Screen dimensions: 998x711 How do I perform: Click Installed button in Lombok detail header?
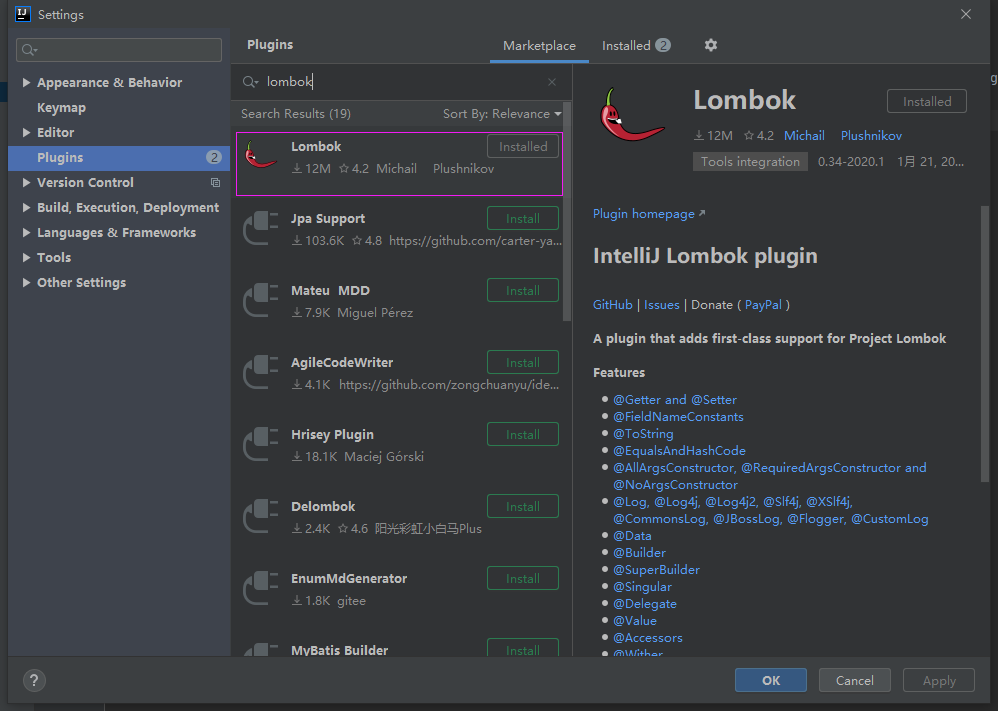click(x=927, y=101)
